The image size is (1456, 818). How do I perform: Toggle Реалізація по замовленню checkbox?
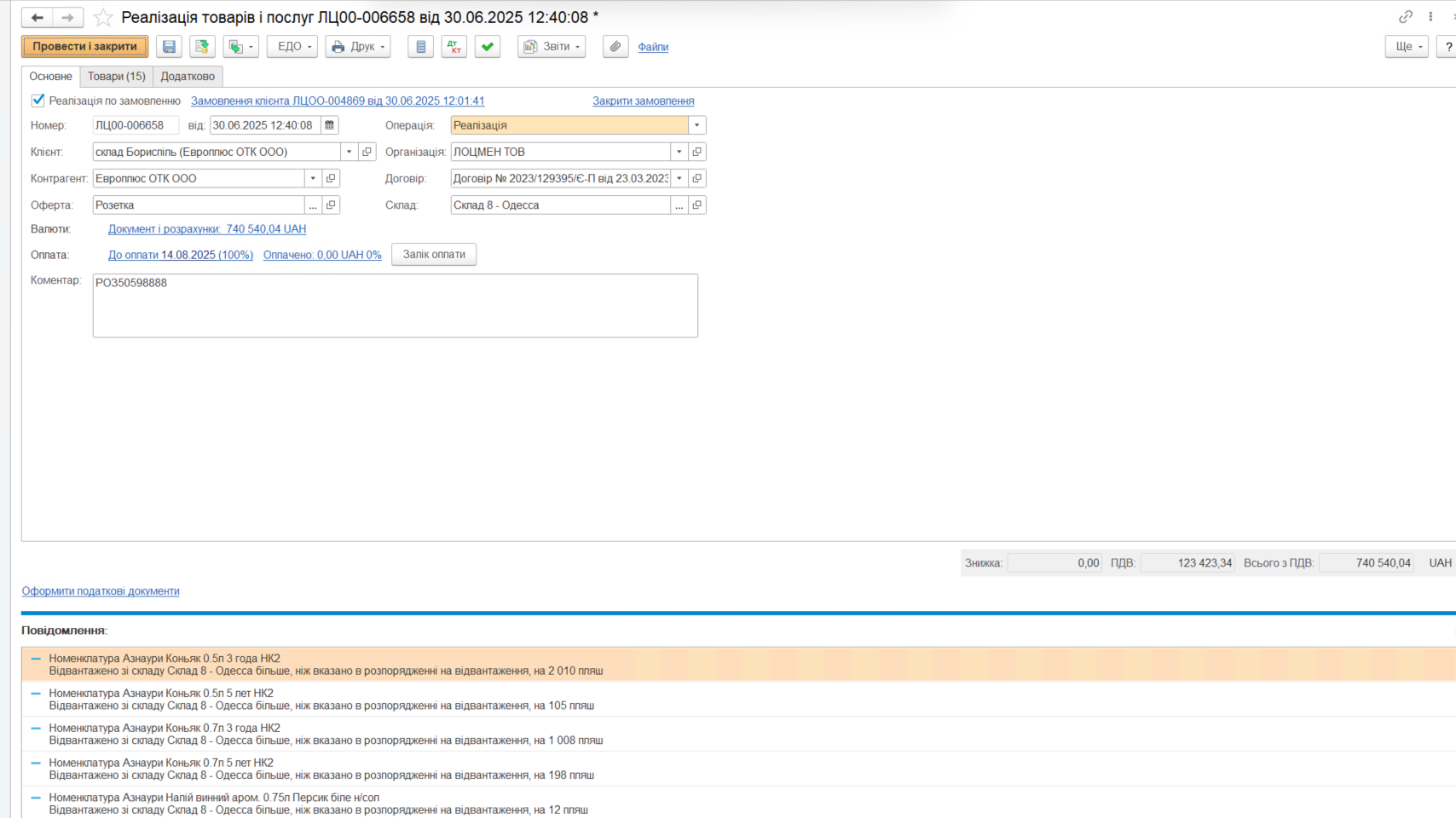coord(38,101)
